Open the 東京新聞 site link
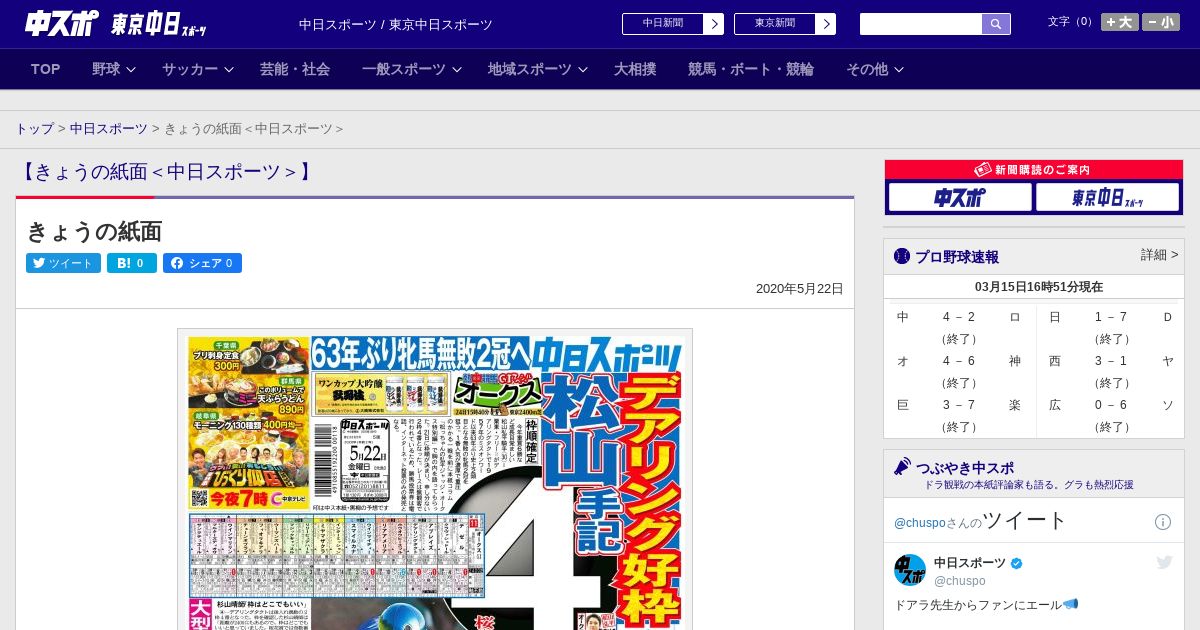Image resolution: width=1200 pixels, height=630 pixels. [775, 24]
